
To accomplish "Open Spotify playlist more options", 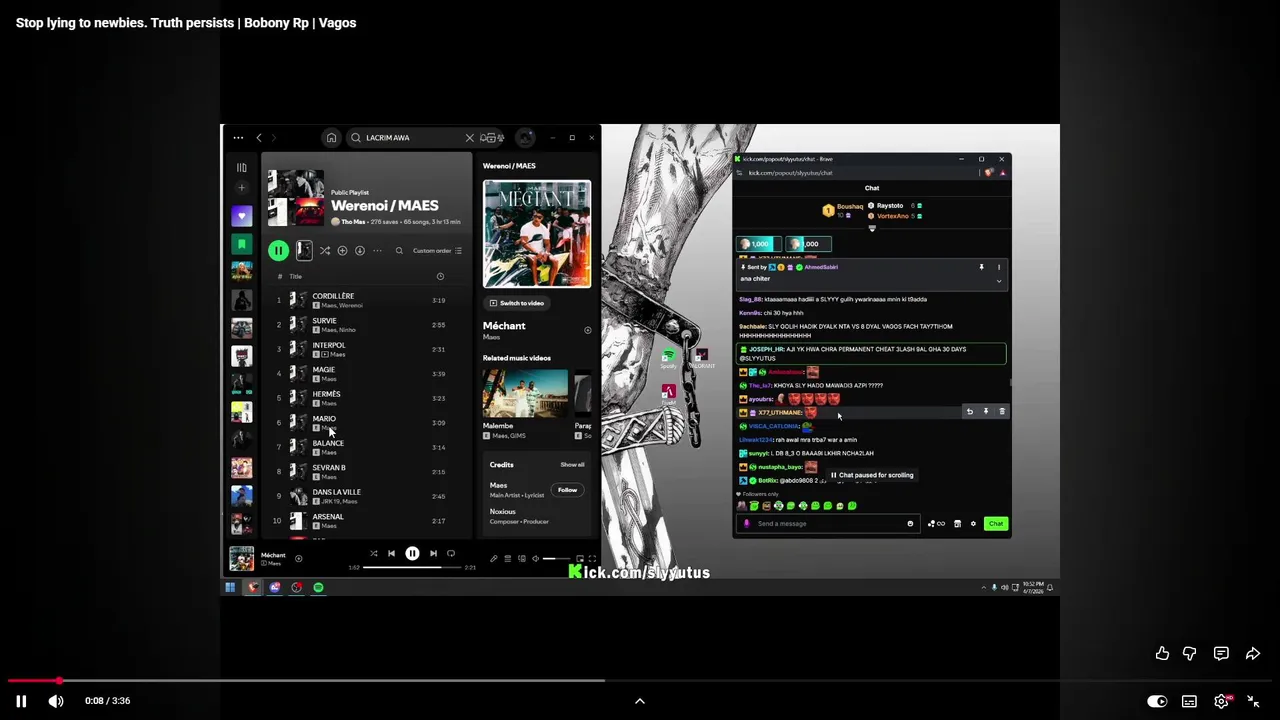I will [377, 251].
